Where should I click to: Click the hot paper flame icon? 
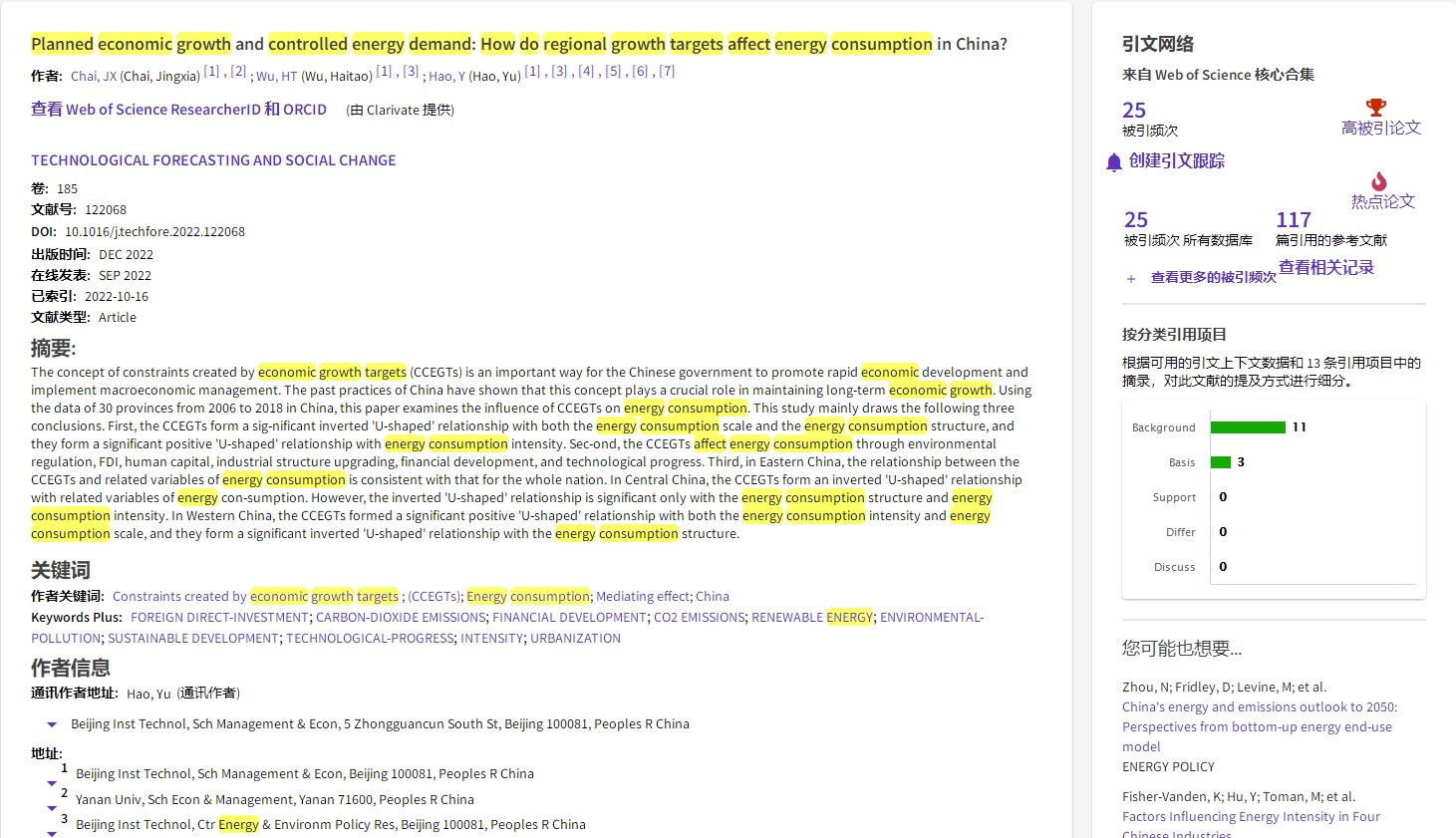tap(1379, 181)
